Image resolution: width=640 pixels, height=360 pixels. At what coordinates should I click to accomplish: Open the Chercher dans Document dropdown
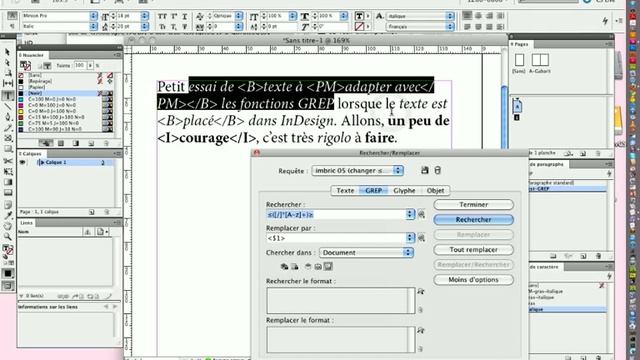(367, 253)
